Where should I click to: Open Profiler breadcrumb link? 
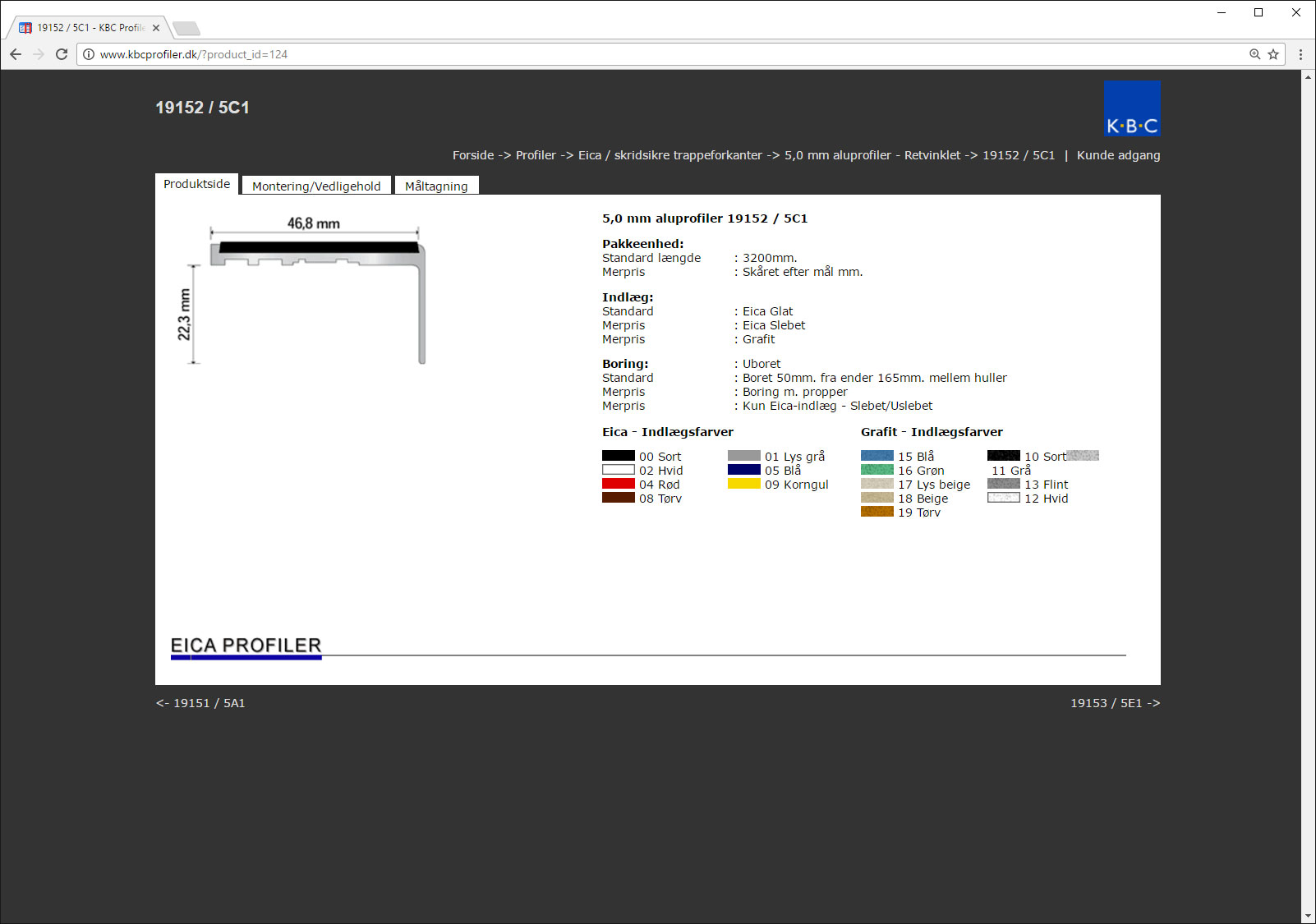536,155
